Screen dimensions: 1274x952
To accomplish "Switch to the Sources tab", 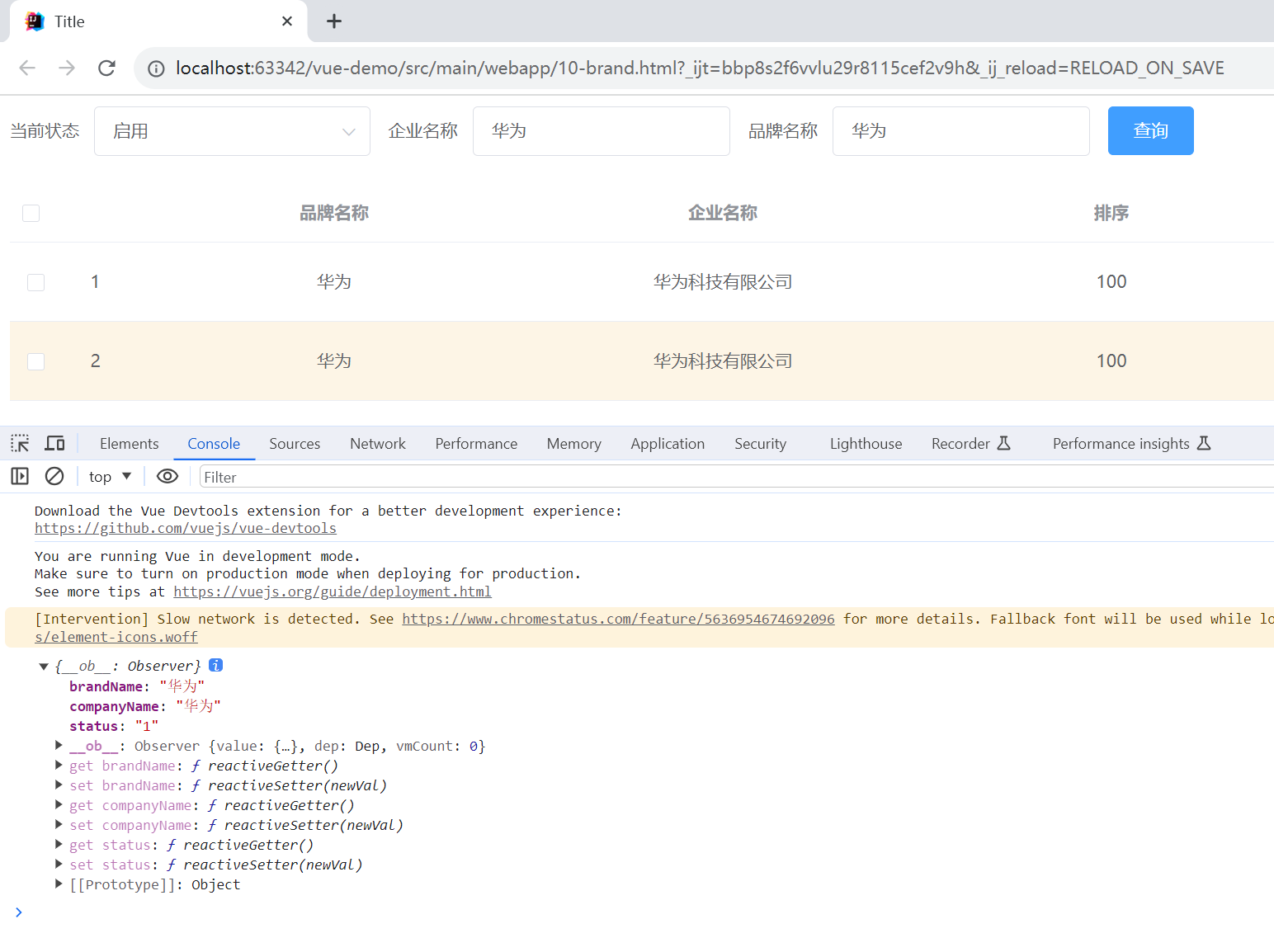I will 295,443.
